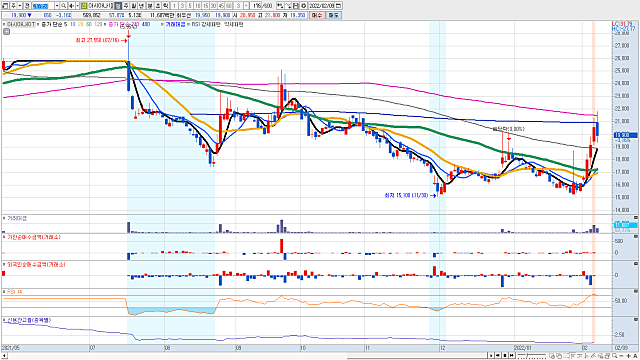Click the plus zoom-in icon at bottom right
The height and width of the screenshot is (360, 640).
pyautogui.click(x=629, y=356)
